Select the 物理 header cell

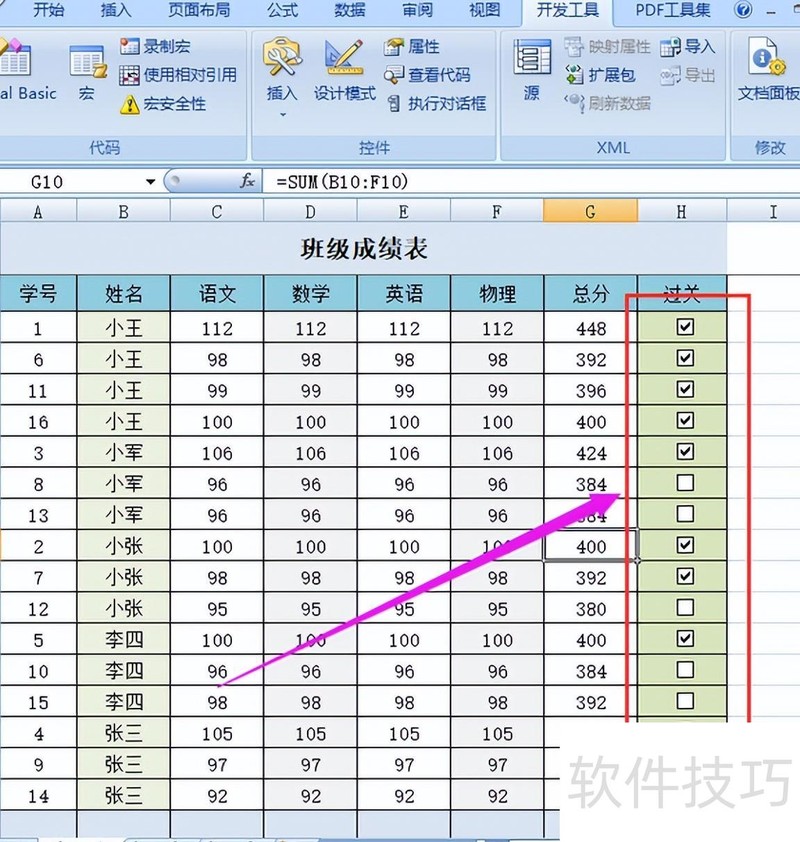click(x=497, y=293)
